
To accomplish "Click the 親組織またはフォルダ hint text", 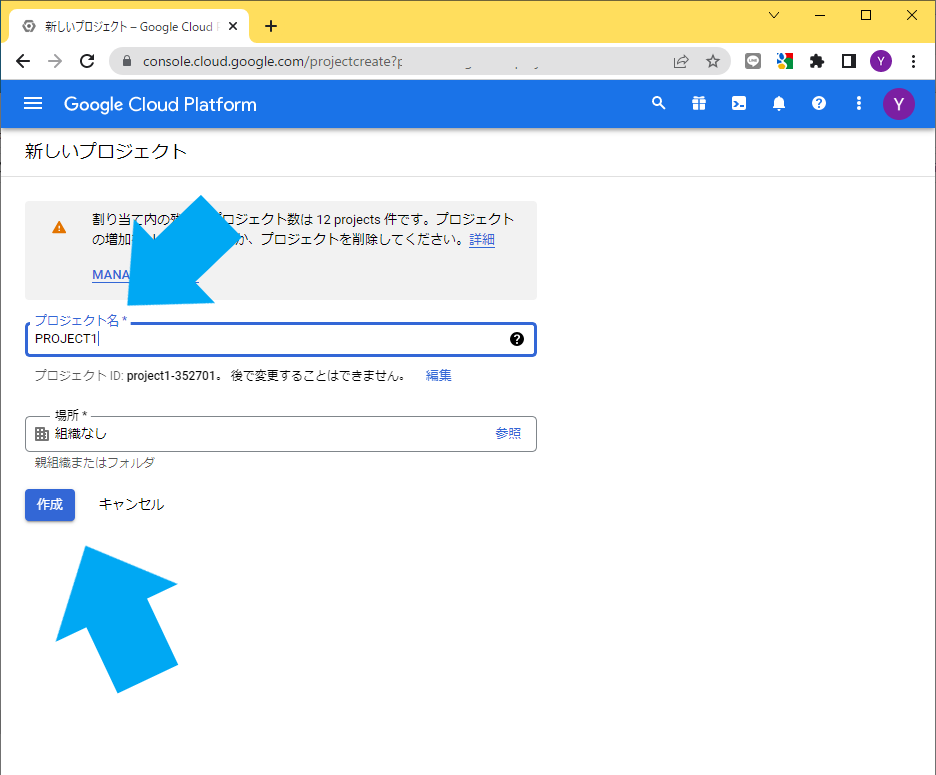I will click(x=95, y=463).
